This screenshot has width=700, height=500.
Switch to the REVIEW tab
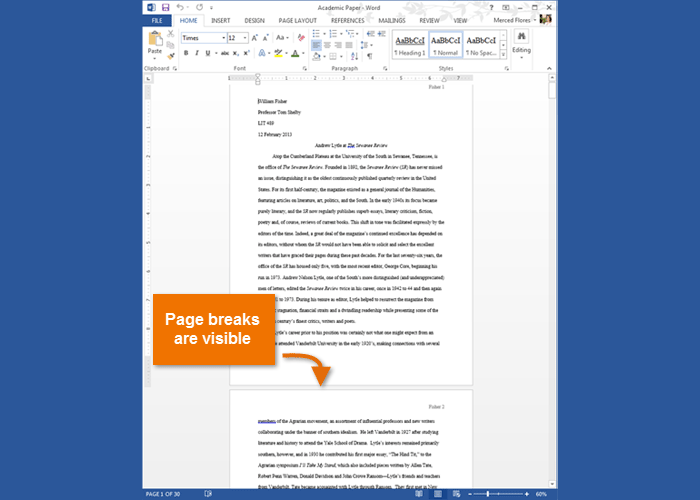pyautogui.click(x=429, y=21)
